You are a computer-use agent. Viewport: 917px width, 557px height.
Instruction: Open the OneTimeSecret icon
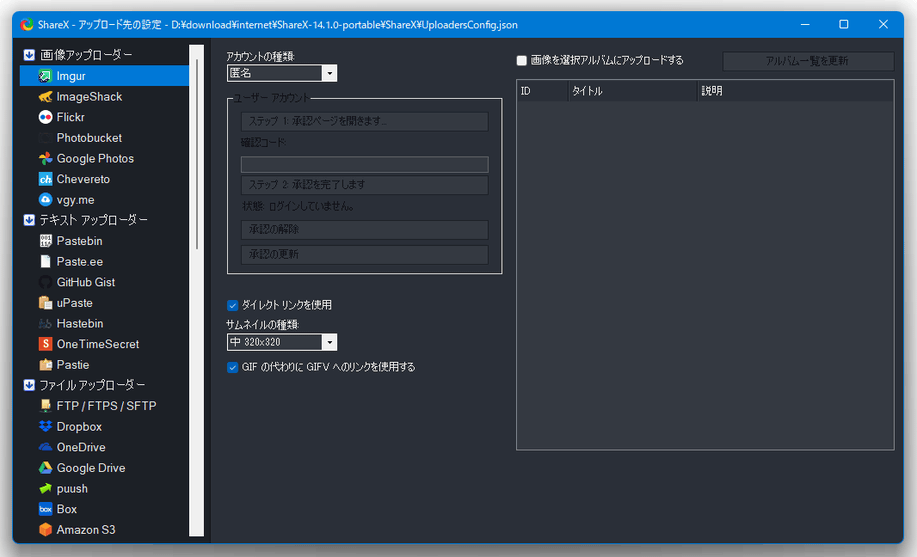tap(45, 344)
